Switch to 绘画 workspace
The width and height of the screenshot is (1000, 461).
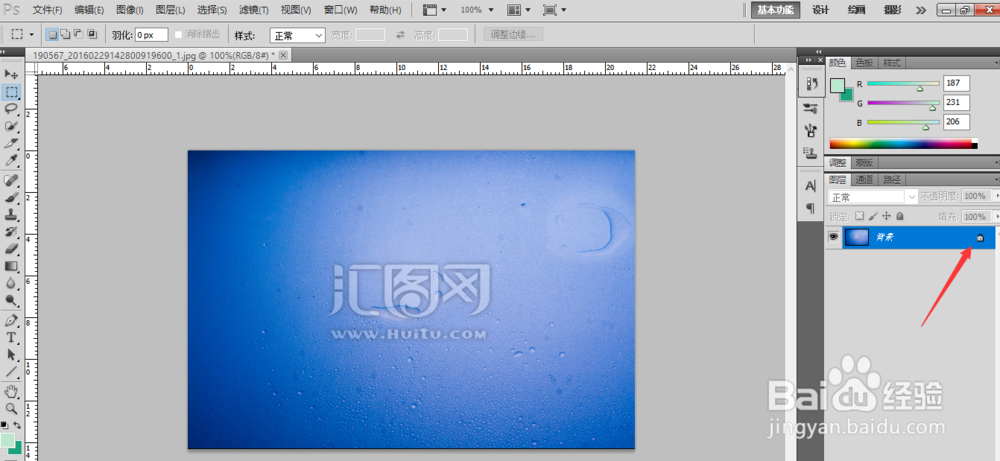(857, 10)
